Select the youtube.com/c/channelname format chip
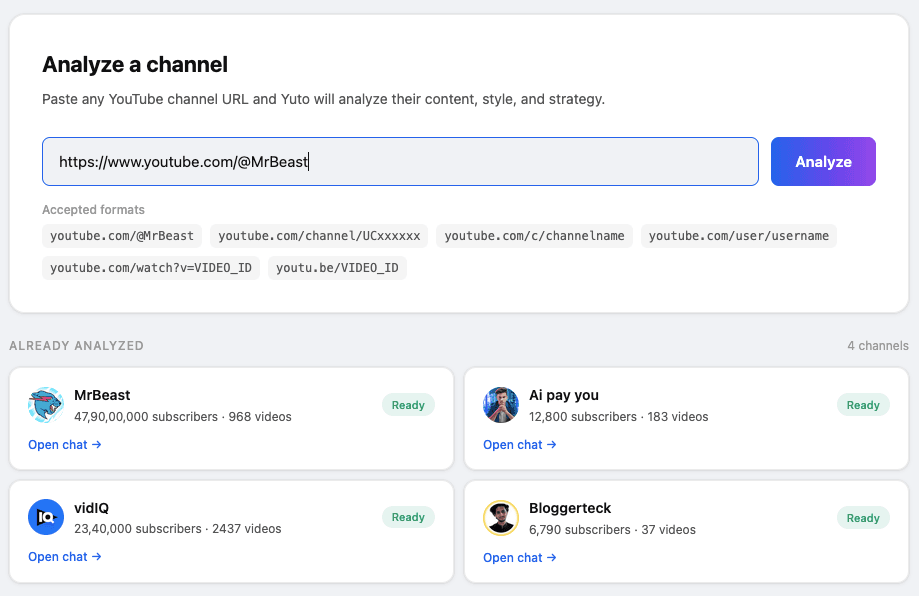The height and width of the screenshot is (596, 919). [534, 236]
